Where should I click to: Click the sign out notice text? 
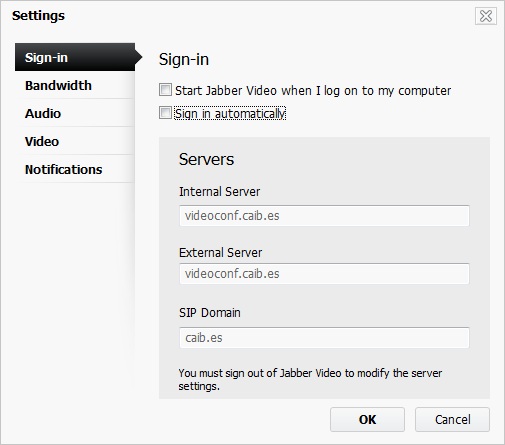310,379
